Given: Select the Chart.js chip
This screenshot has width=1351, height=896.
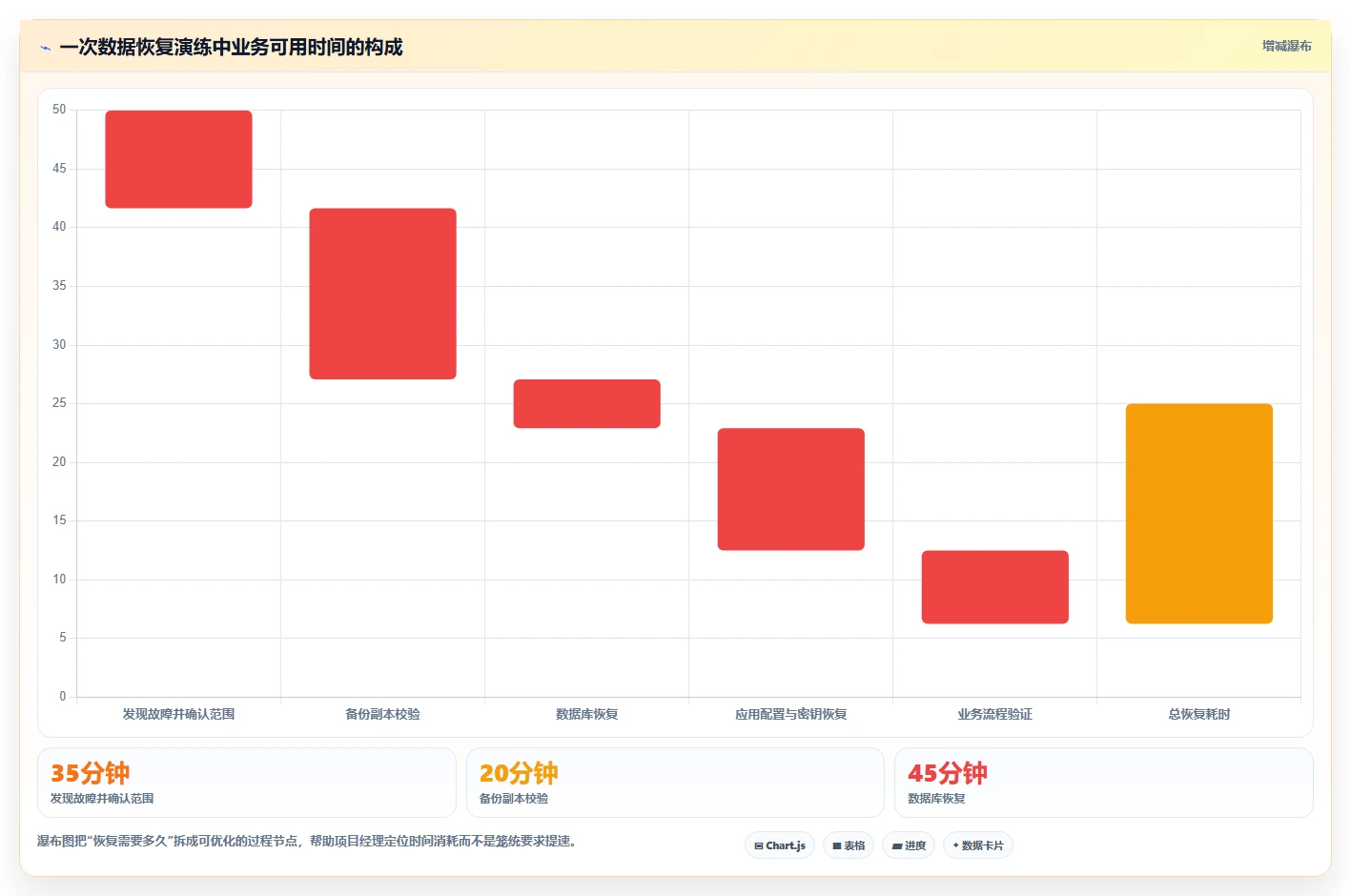Looking at the screenshot, I should point(779,845).
